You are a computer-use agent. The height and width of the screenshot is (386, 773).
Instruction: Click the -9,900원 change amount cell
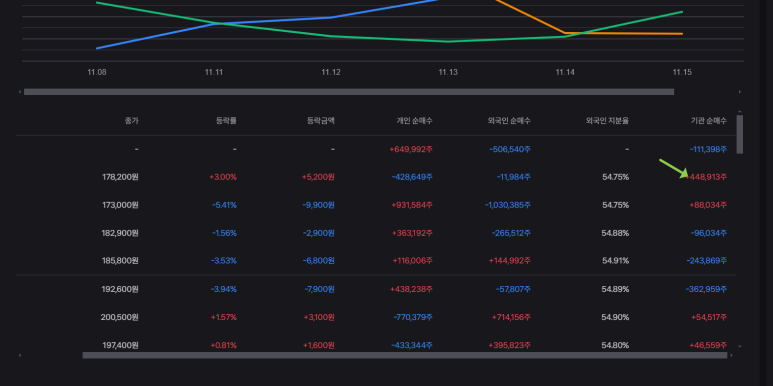319,205
